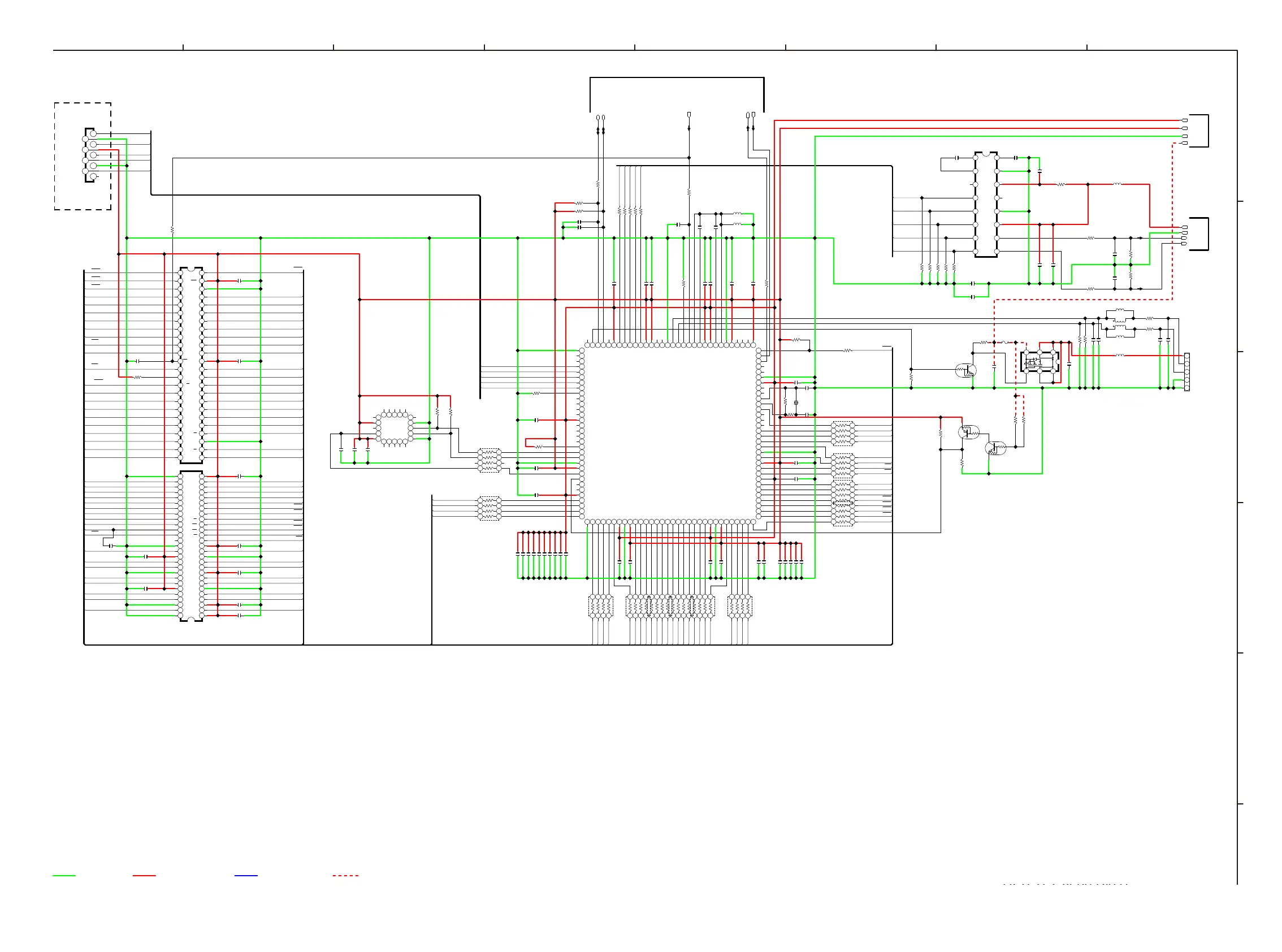Click the dashed red legend line
This screenshot has width=1282, height=952.
coord(345,876)
